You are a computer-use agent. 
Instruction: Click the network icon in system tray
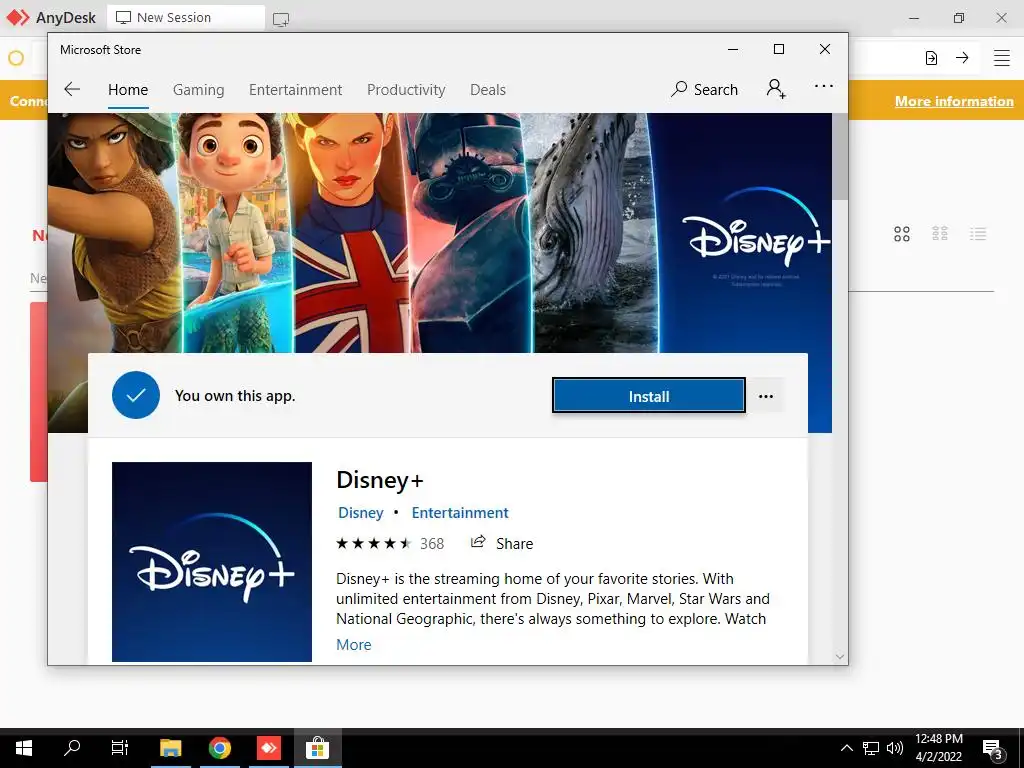click(x=871, y=748)
